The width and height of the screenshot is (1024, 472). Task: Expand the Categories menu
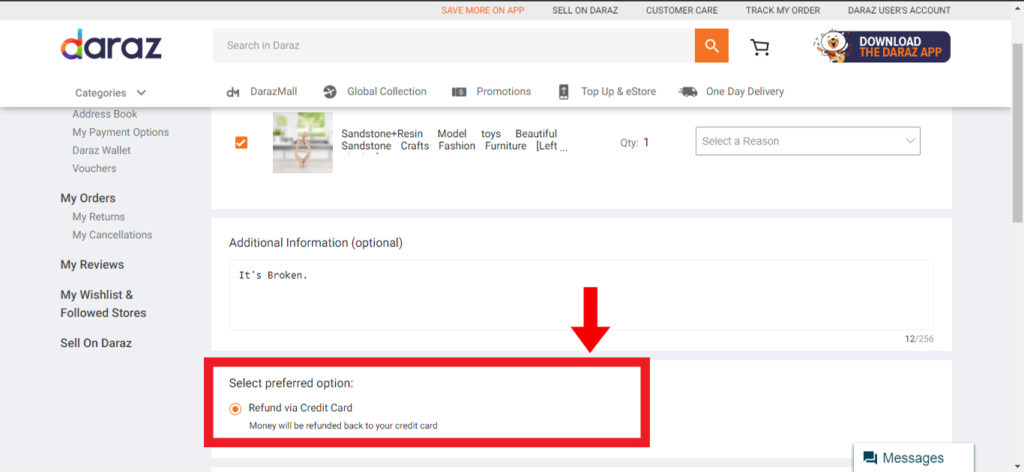pos(111,93)
